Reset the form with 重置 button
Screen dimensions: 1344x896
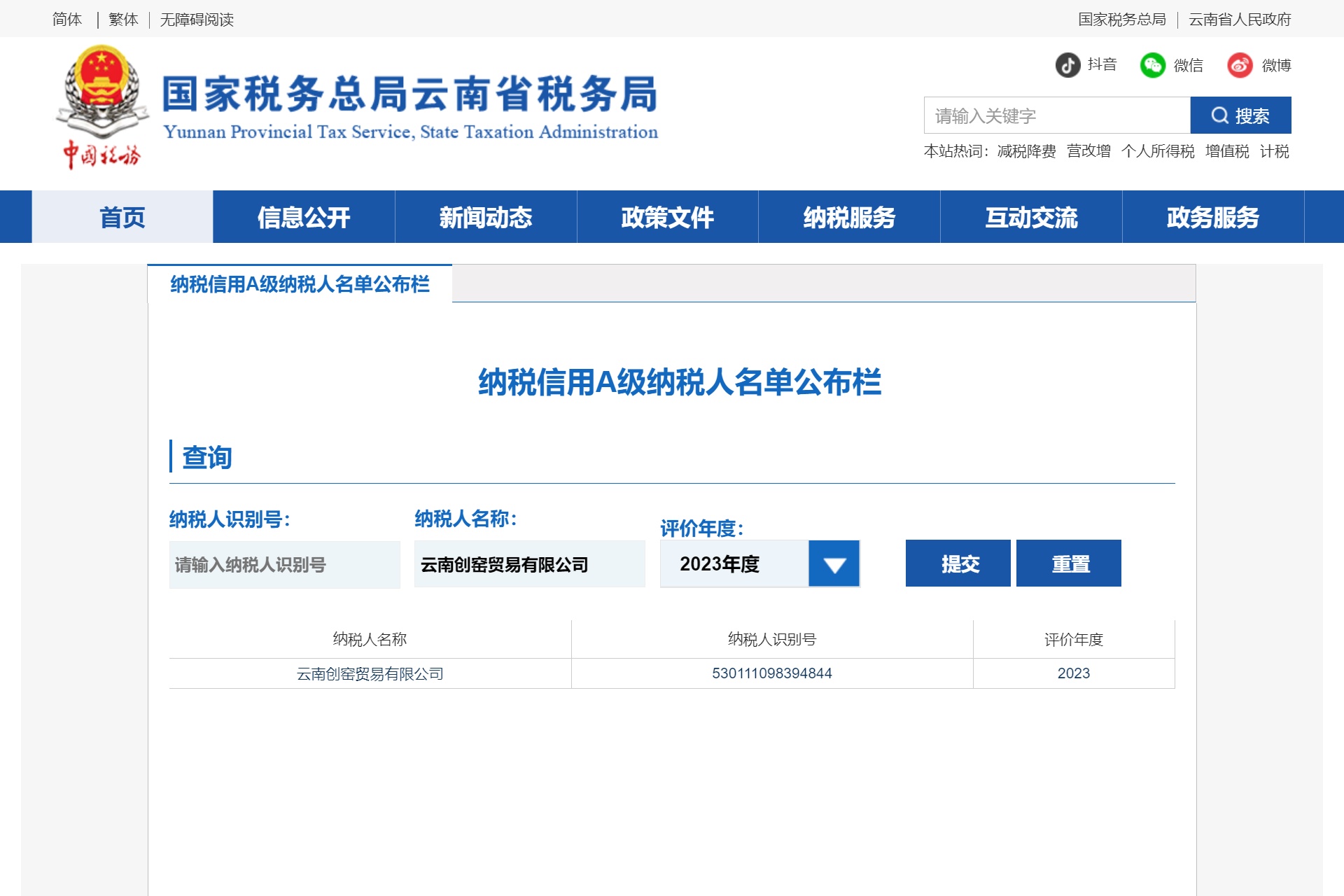[1069, 563]
